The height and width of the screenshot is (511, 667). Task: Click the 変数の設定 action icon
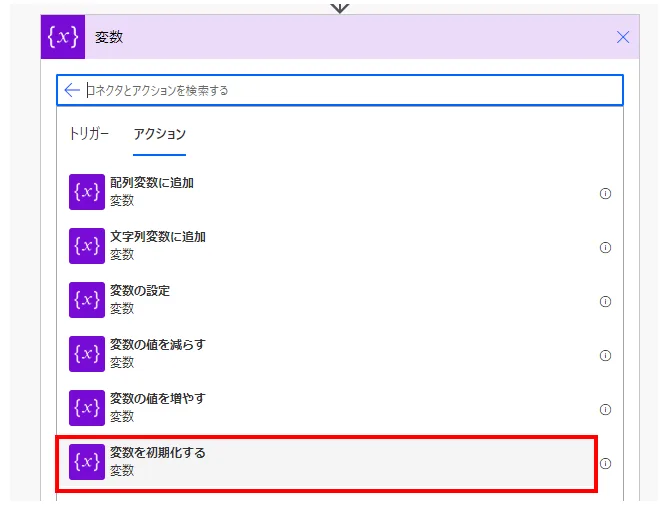87,300
